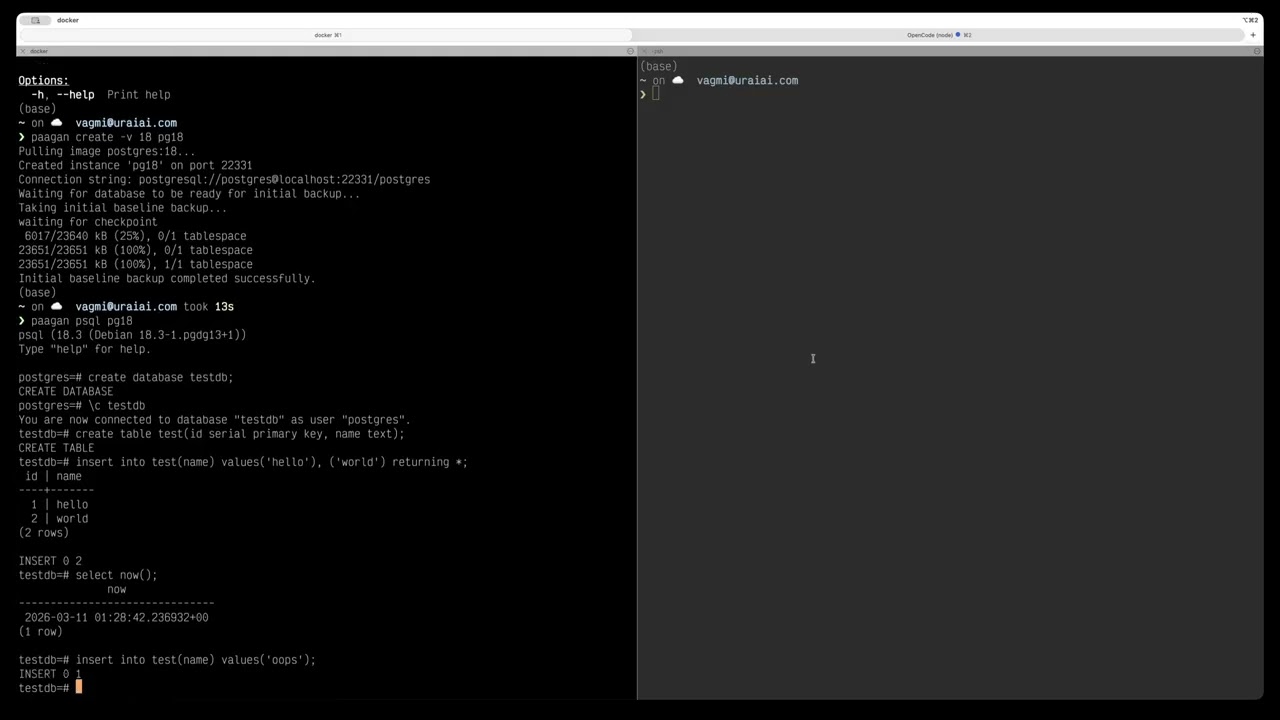Click 'paagan create -v 18 pg18' command line
Viewport: 1280px width, 720px height.
[x=107, y=137]
